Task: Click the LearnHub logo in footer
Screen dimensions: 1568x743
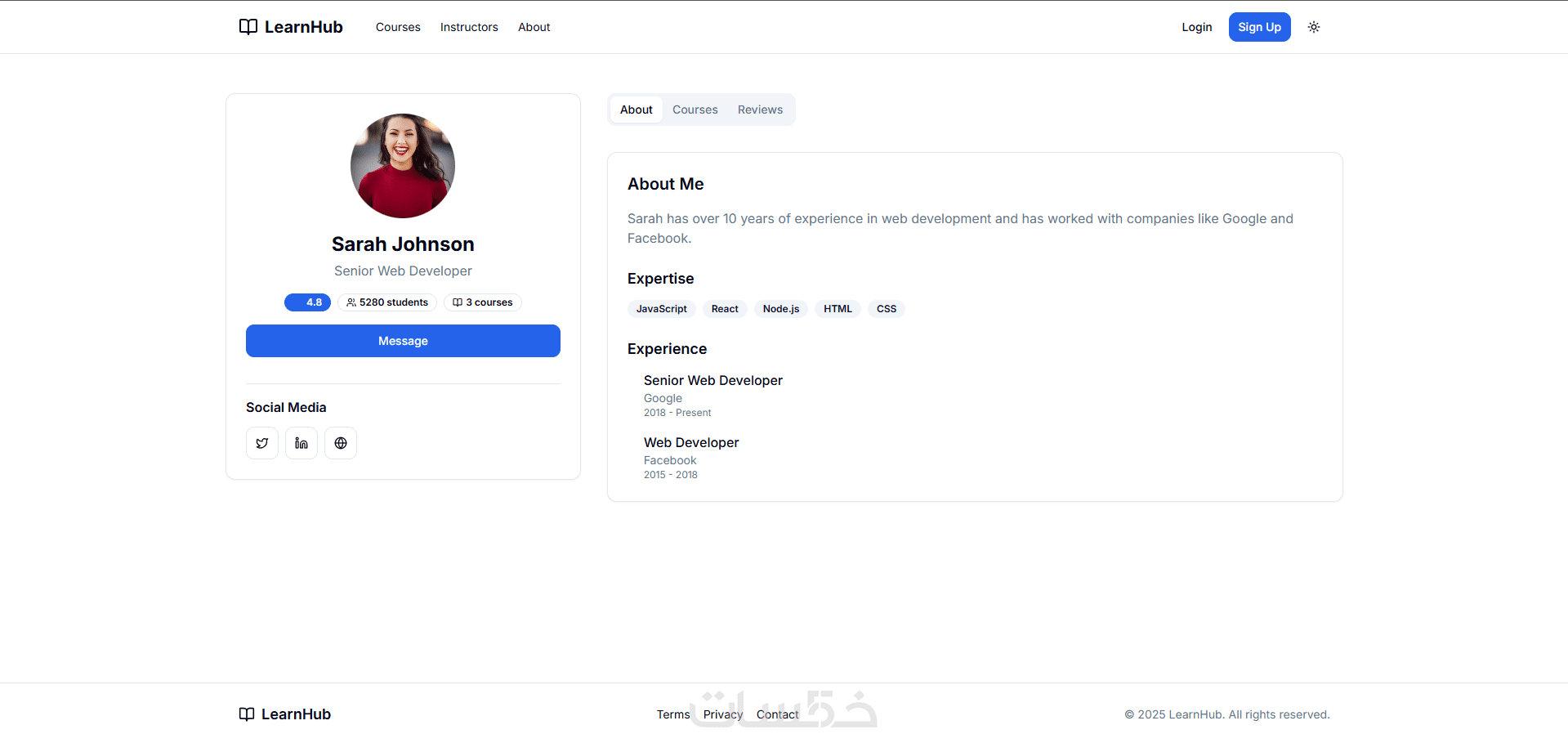Action: [x=285, y=714]
